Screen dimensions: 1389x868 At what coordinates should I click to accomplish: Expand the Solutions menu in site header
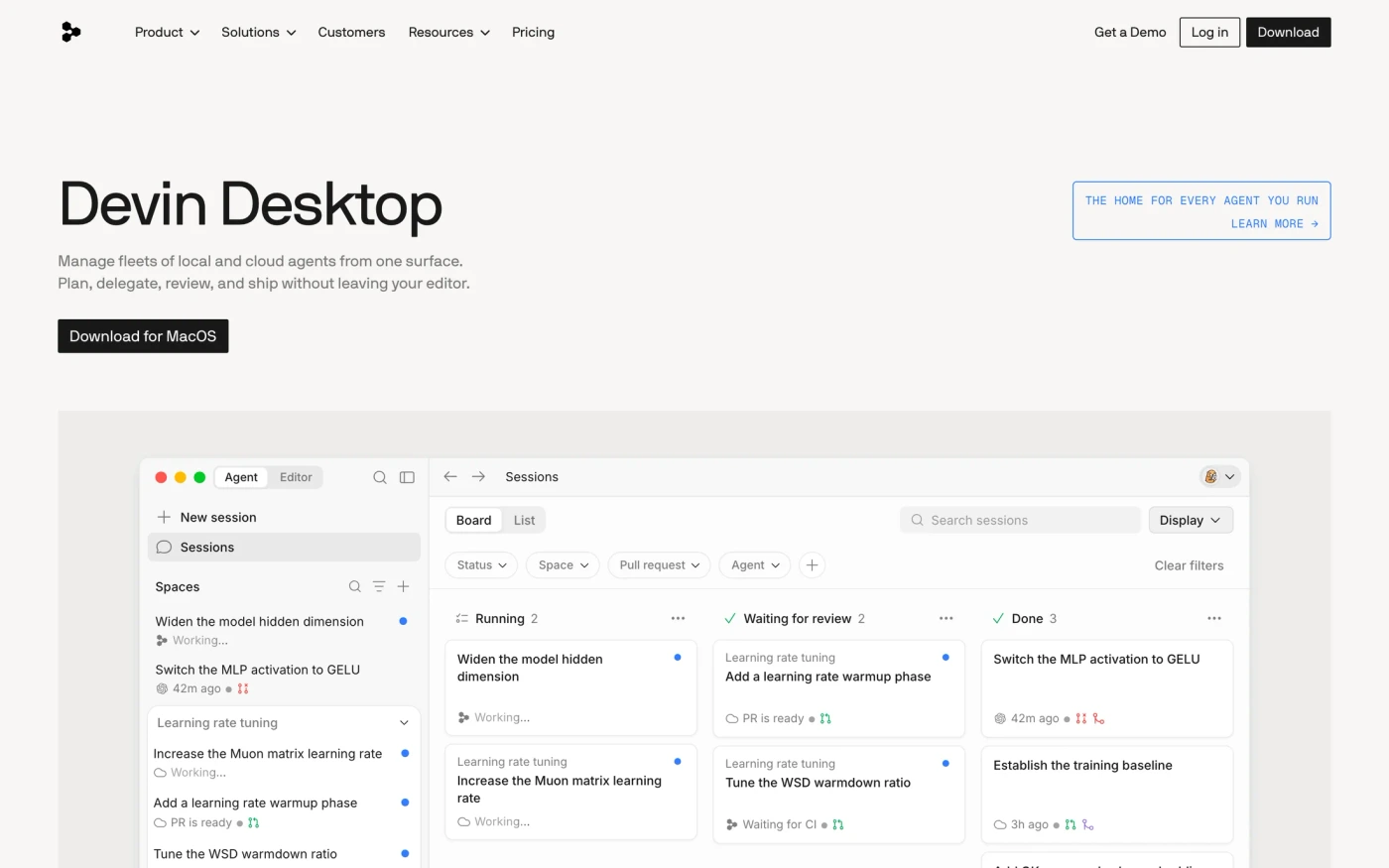pyautogui.click(x=259, y=33)
